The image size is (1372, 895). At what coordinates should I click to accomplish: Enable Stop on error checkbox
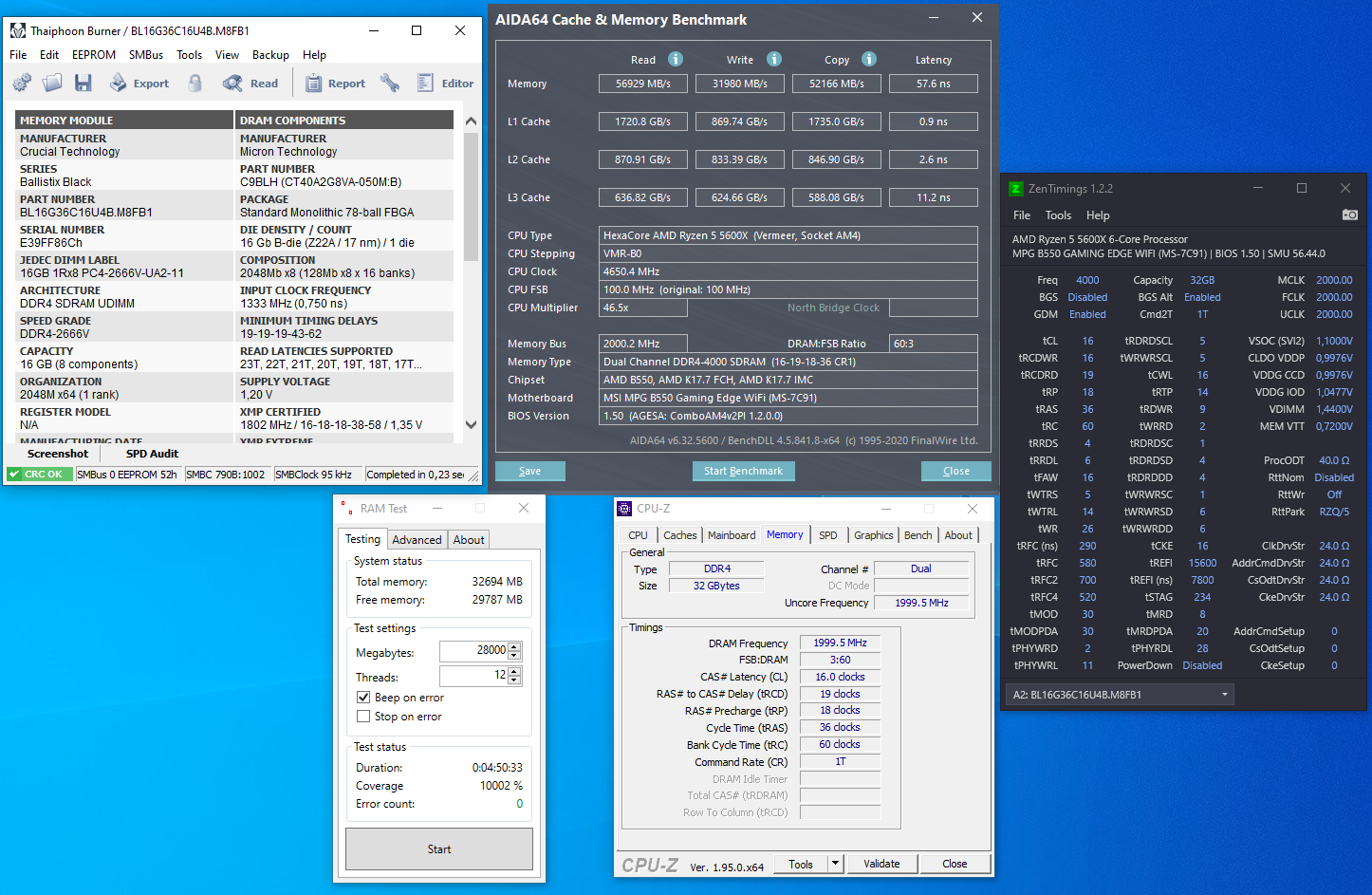click(x=363, y=717)
